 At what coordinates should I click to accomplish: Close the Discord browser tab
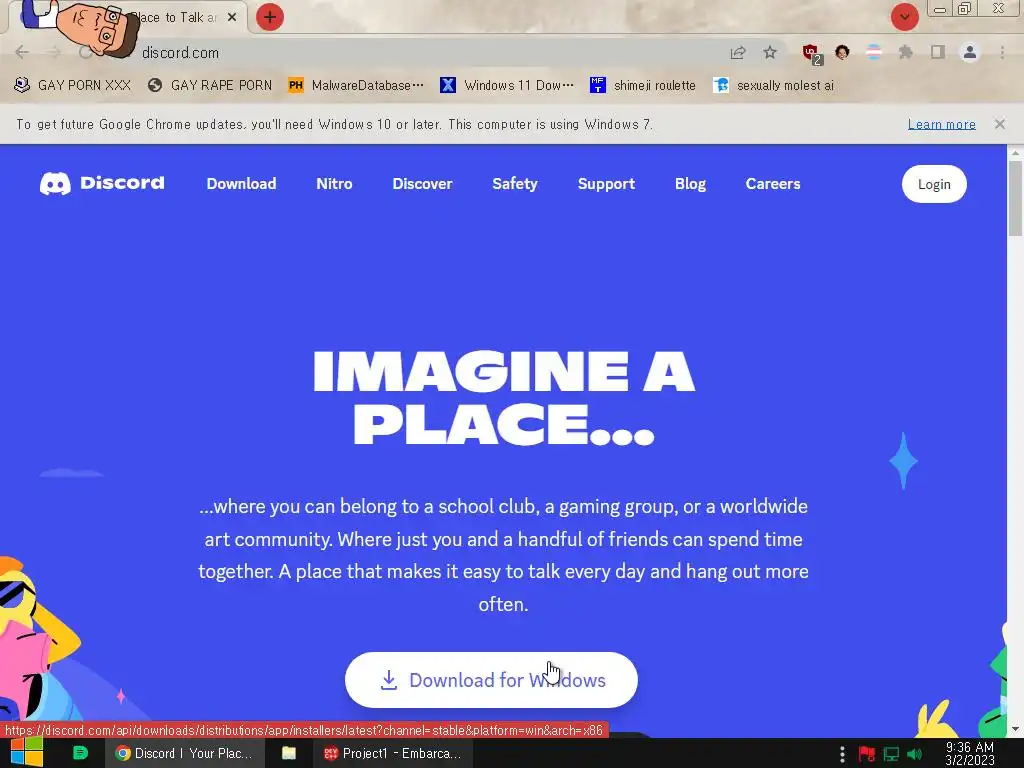coord(232,18)
